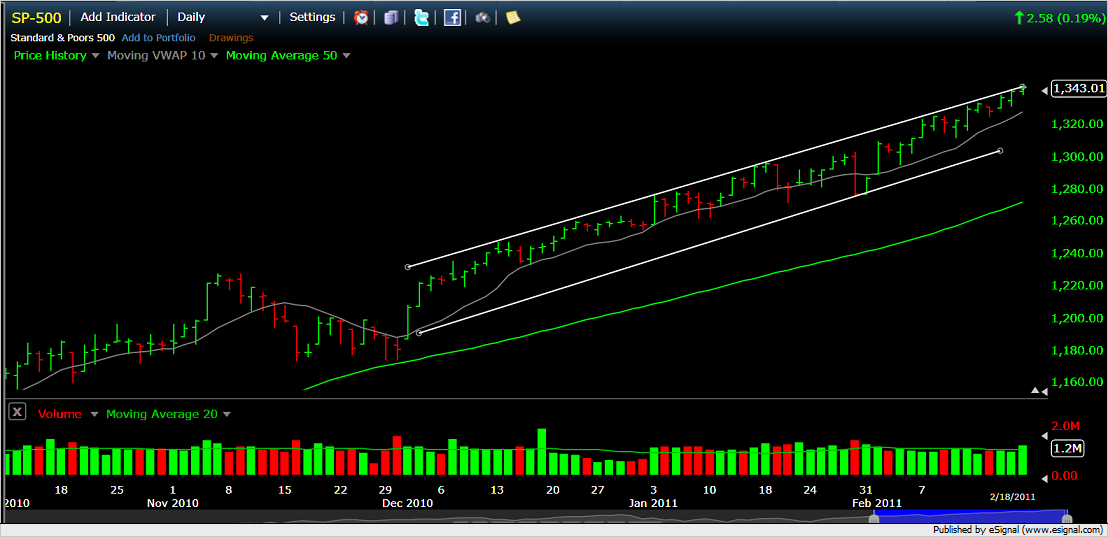This screenshot has height=537, width=1108.
Task: Open the yellow sticky note icon
Action: [x=513, y=18]
